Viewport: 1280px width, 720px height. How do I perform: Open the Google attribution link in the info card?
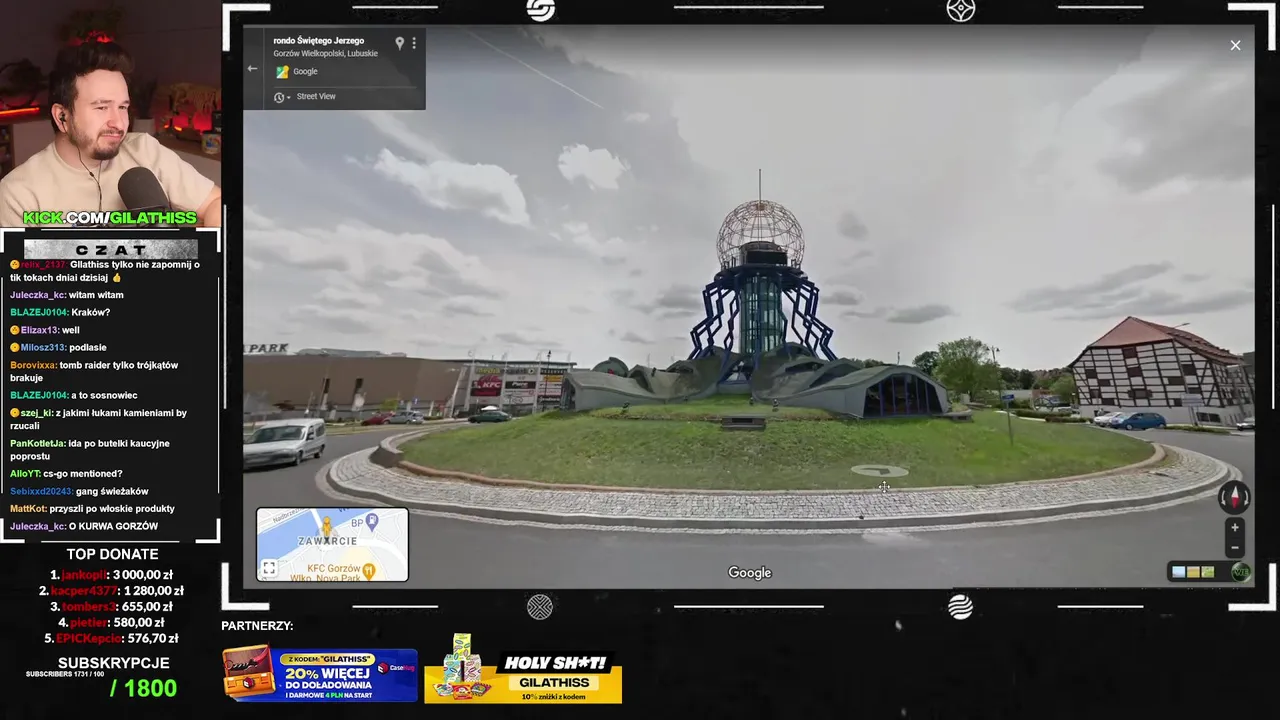pyautogui.click(x=305, y=71)
